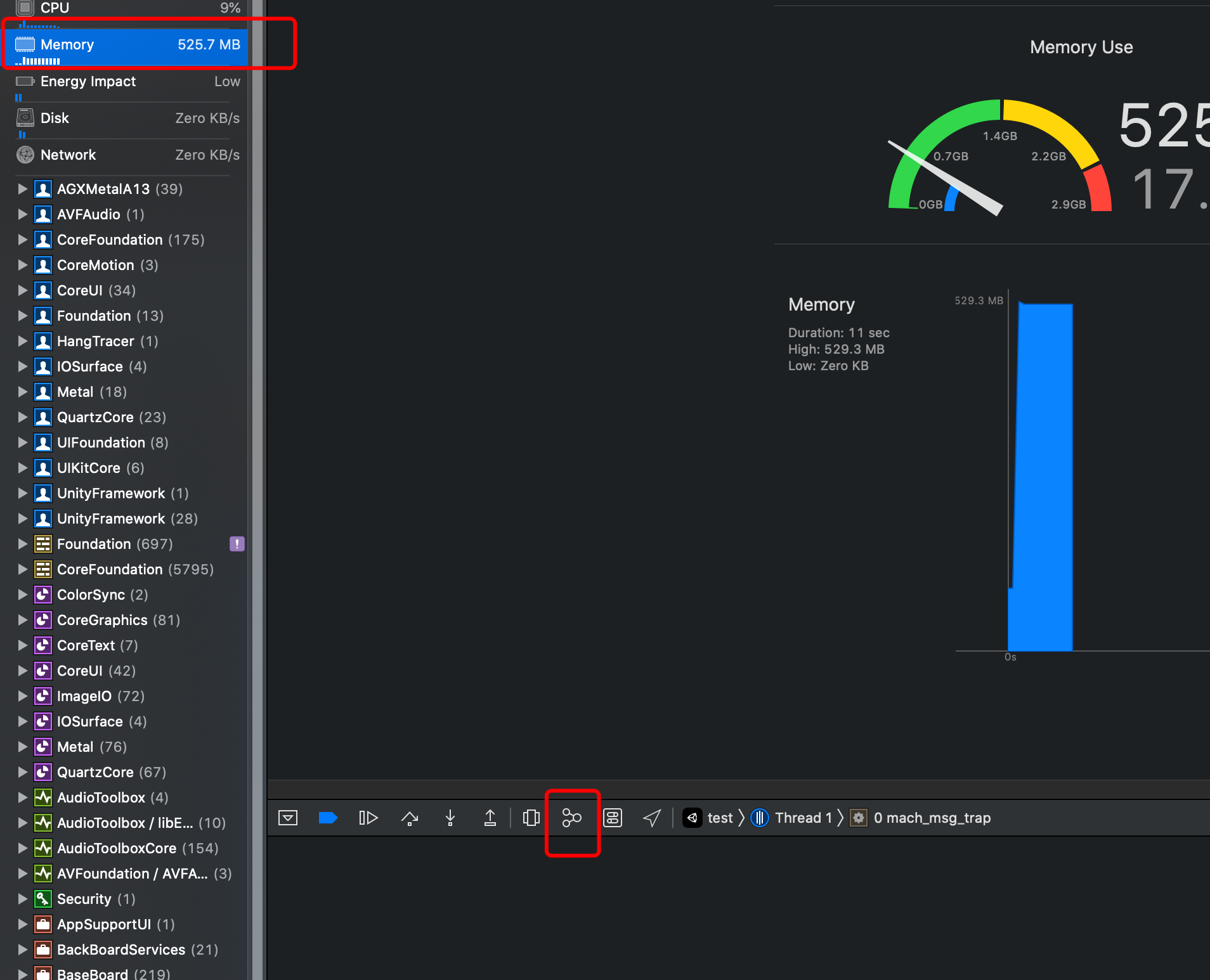Click the Continue program execution button
Screen dimensions: 1210x980
(x=368, y=818)
